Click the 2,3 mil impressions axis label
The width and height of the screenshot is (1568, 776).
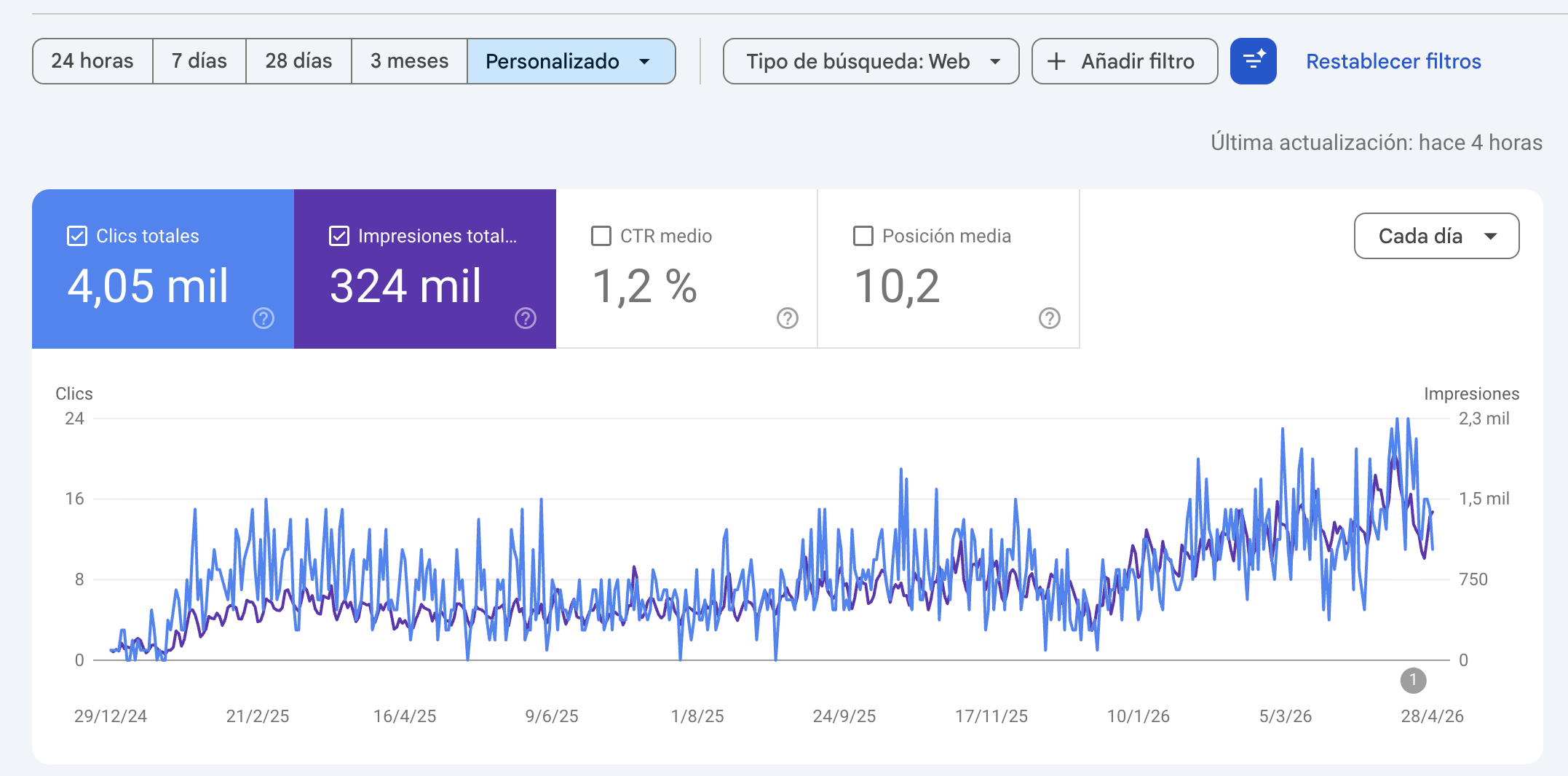pos(1484,419)
